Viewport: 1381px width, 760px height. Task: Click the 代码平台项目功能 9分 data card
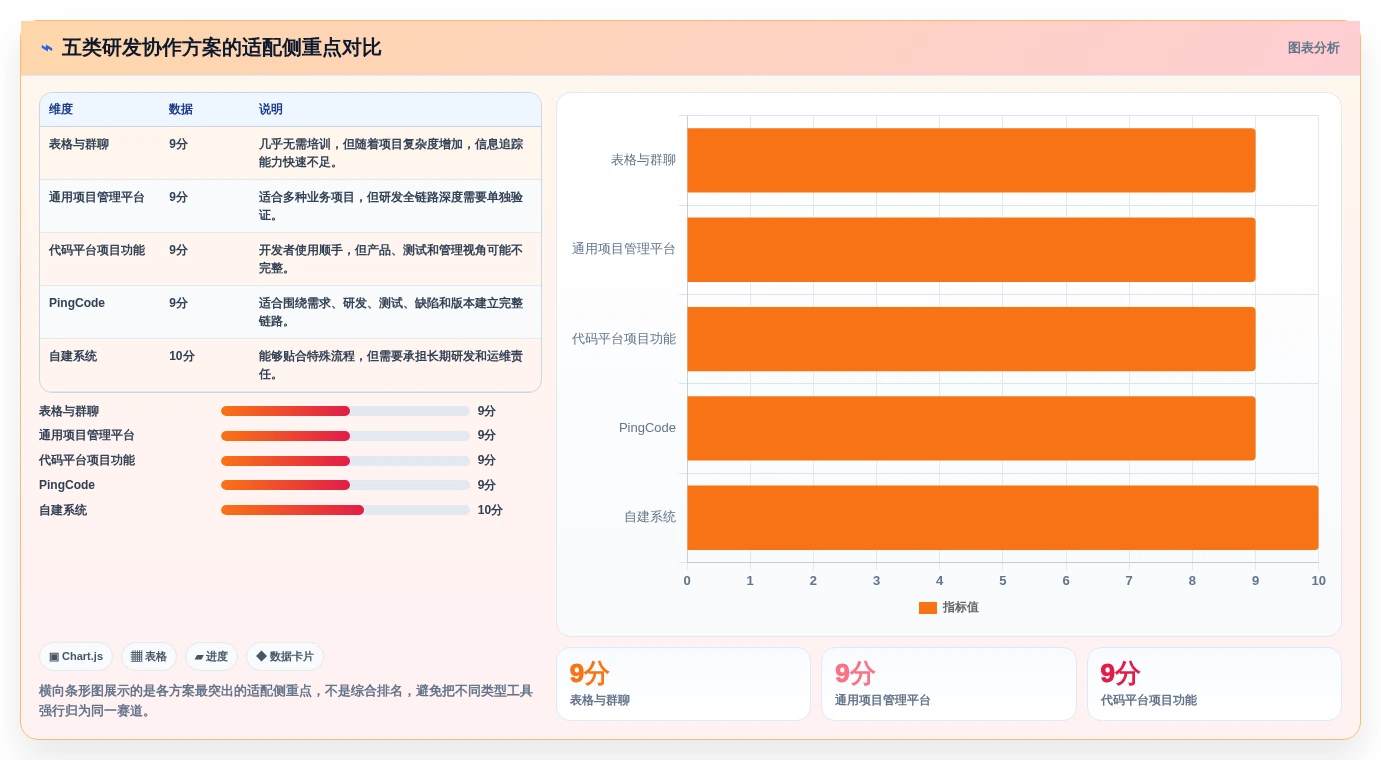(1214, 684)
